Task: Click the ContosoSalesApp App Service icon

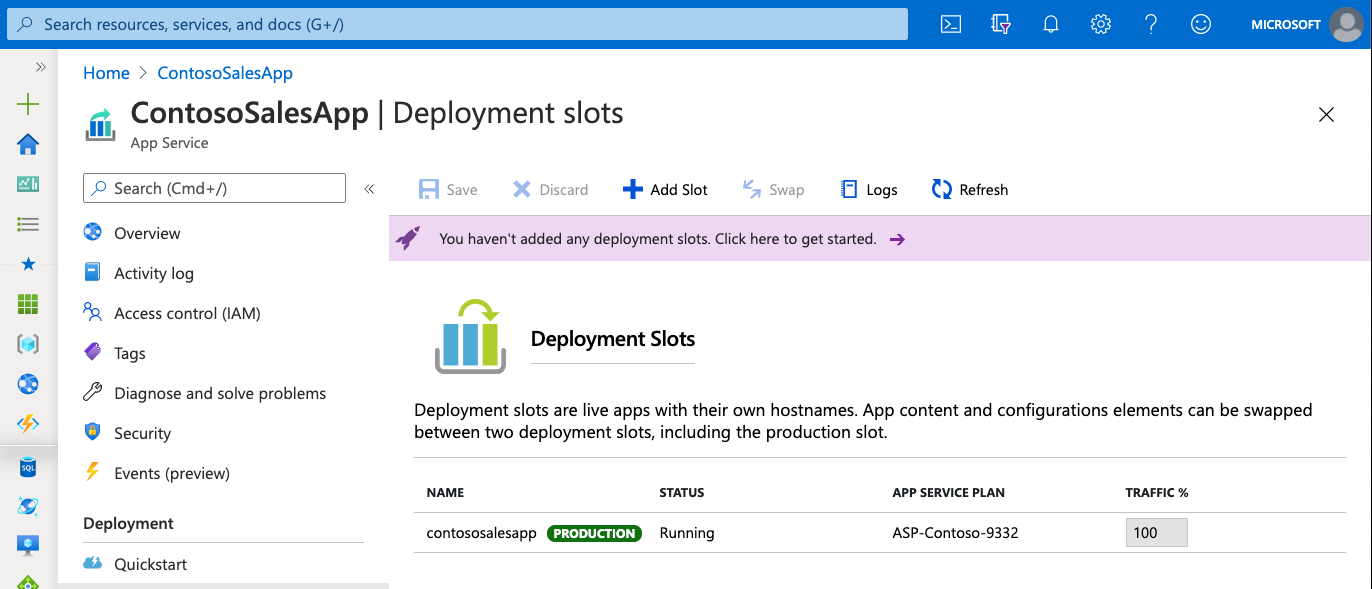Action: (x=100, y=125)
